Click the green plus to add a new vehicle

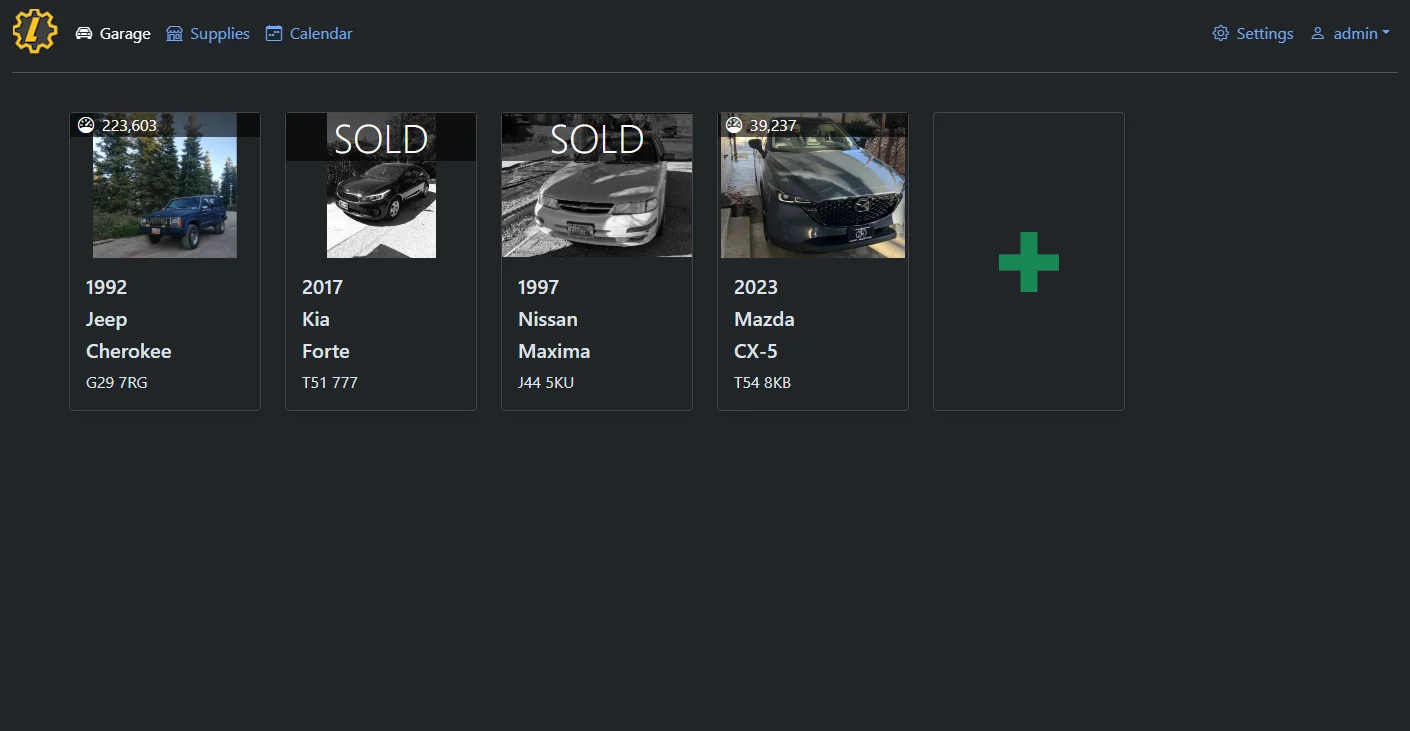[x=1028, y=261]
